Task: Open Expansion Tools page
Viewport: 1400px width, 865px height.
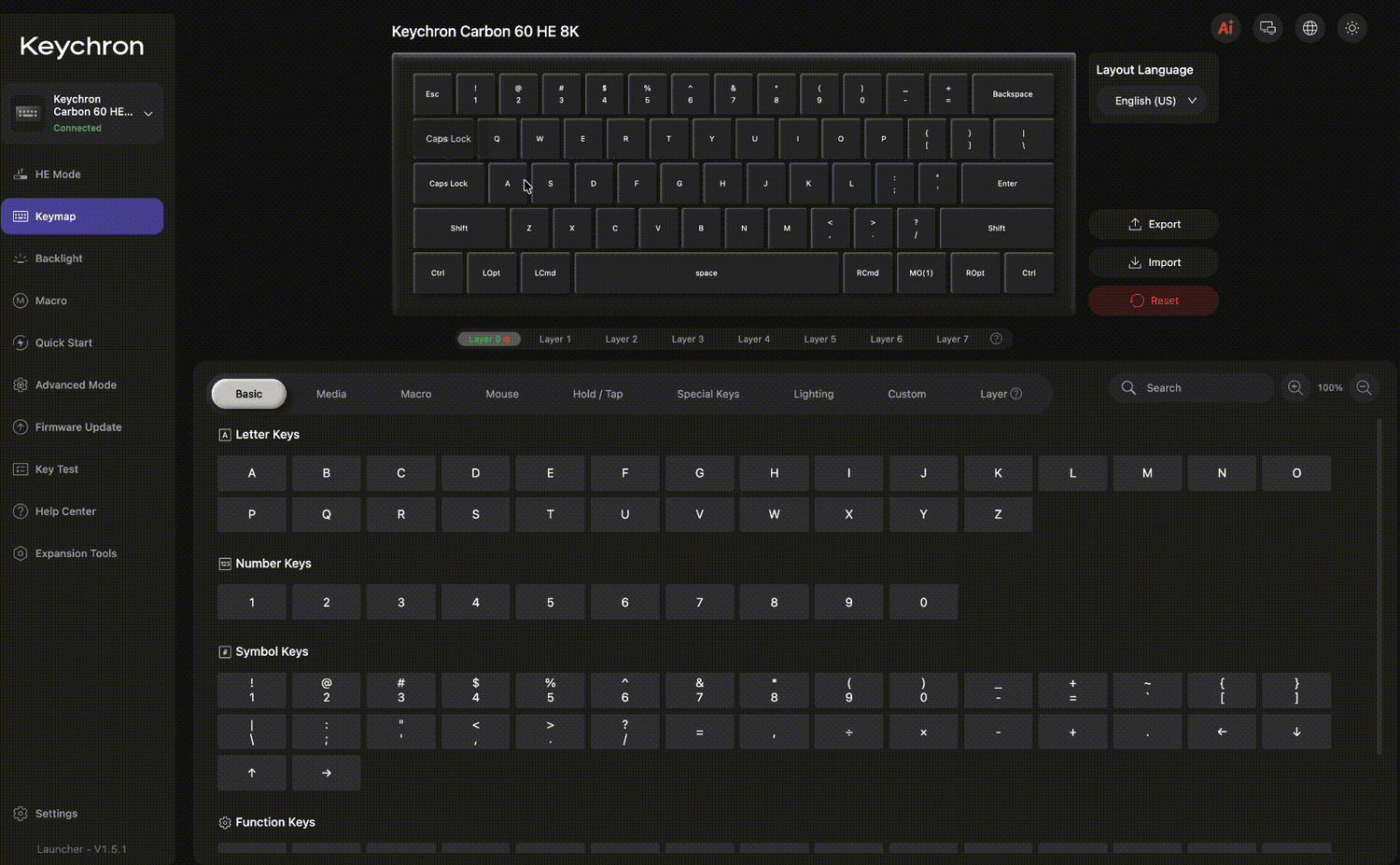Action: (82, 553)
